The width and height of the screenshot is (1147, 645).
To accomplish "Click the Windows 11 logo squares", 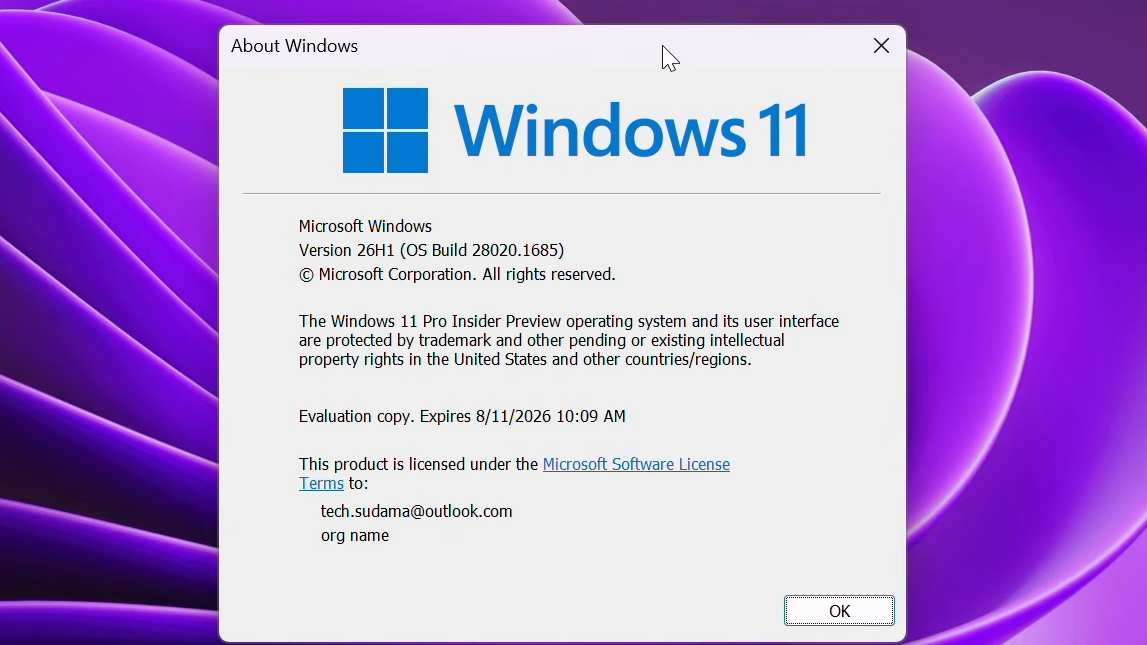I will pyautogui.click(x=386, y=130).
